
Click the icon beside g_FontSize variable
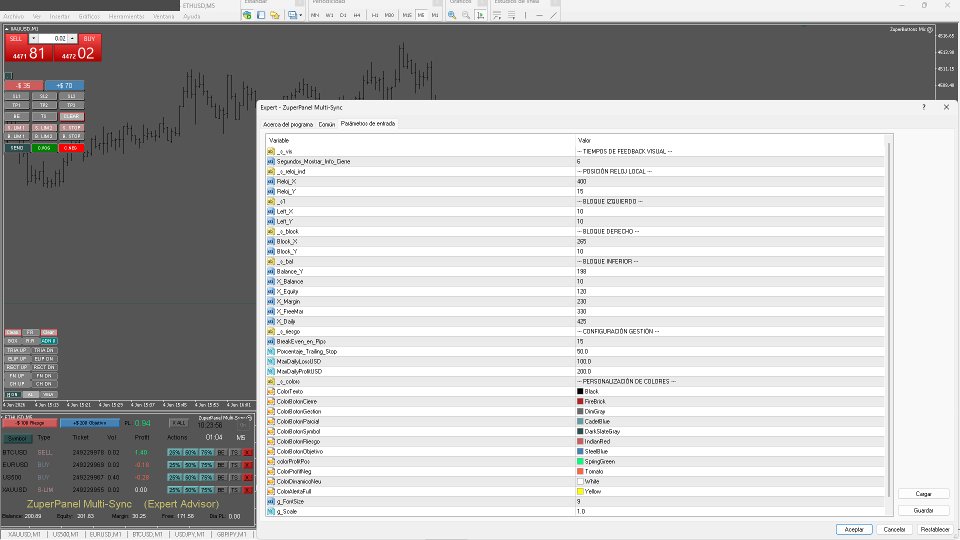(271, 501)
